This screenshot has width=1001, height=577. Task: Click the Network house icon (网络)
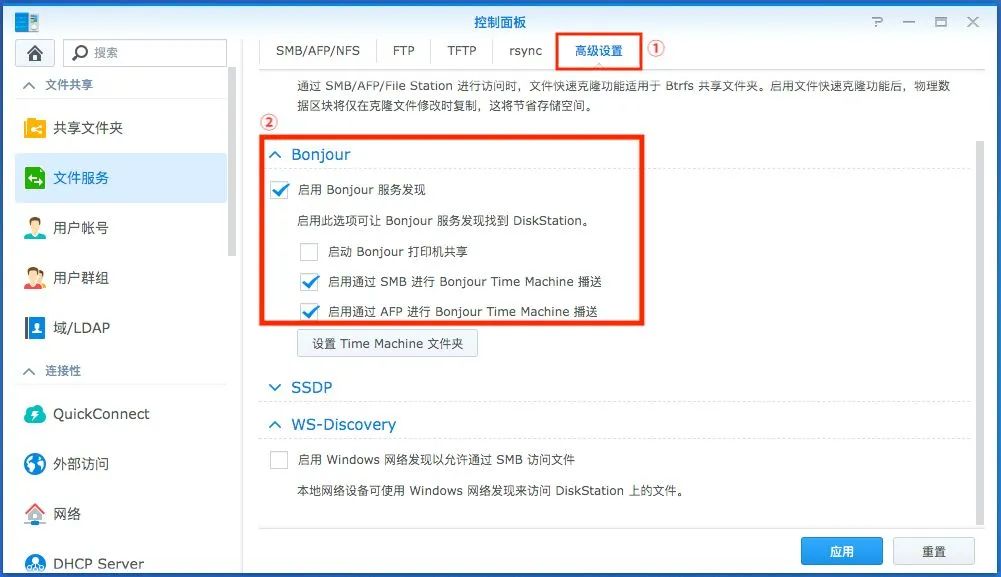coord(34,514)
